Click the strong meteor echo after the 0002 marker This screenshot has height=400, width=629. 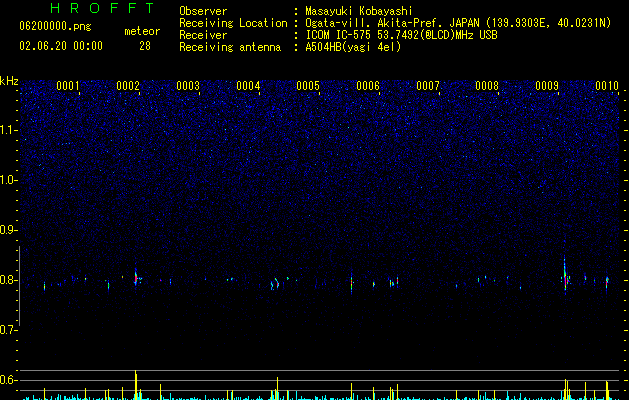coord(136,277)
